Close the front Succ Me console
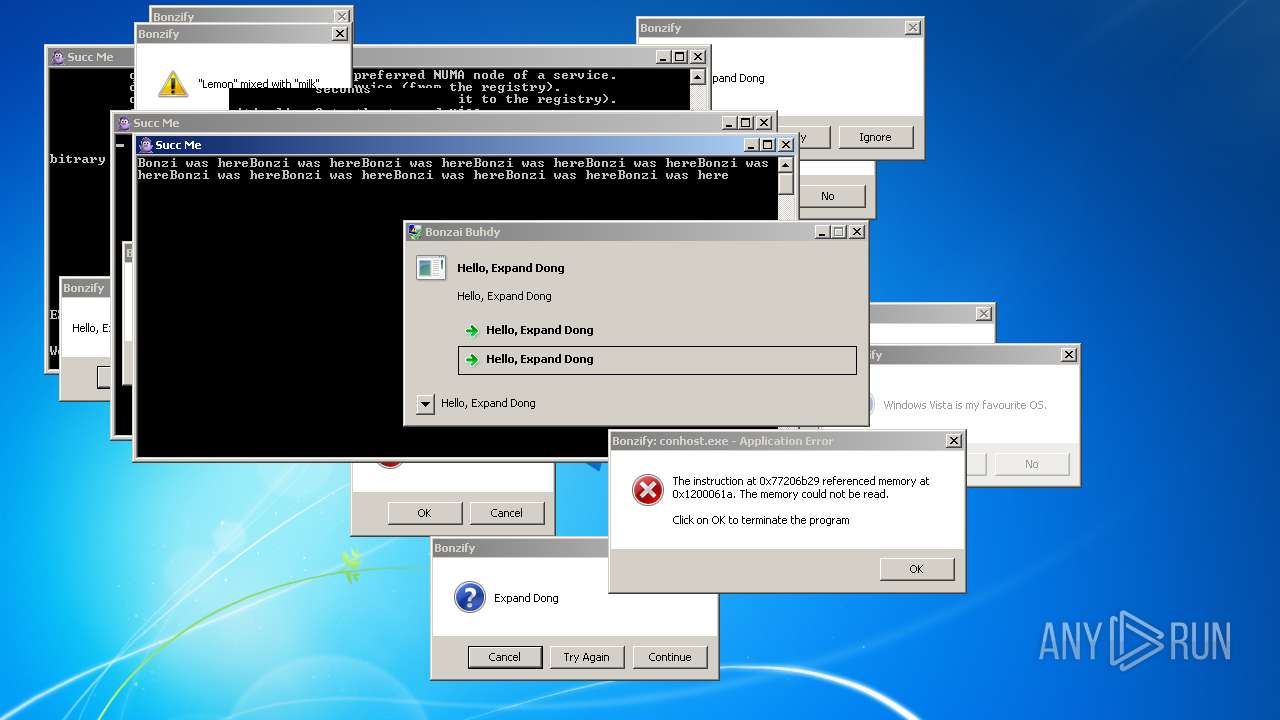This screenshot has width=1280, height=720. coord(785,145)
